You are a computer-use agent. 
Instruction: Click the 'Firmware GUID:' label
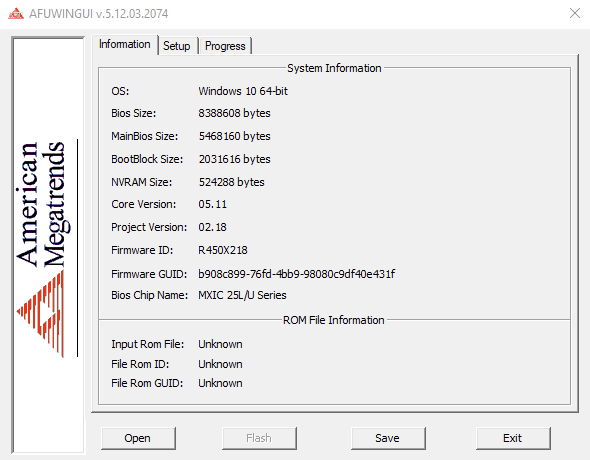coord(149,274)
